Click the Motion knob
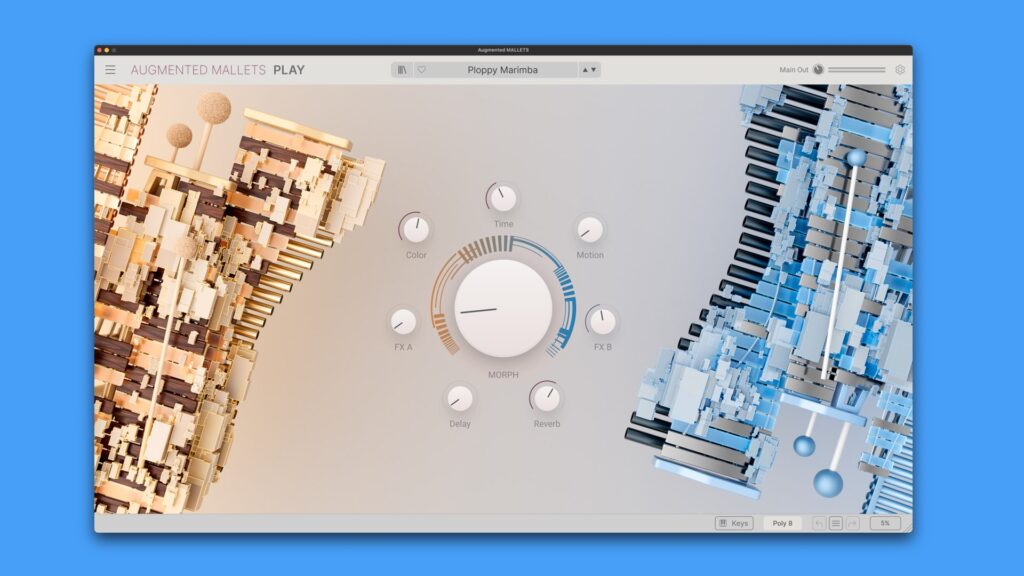Image resolution: width=1024 pixels, height=576 pixels. coord(590,230)
